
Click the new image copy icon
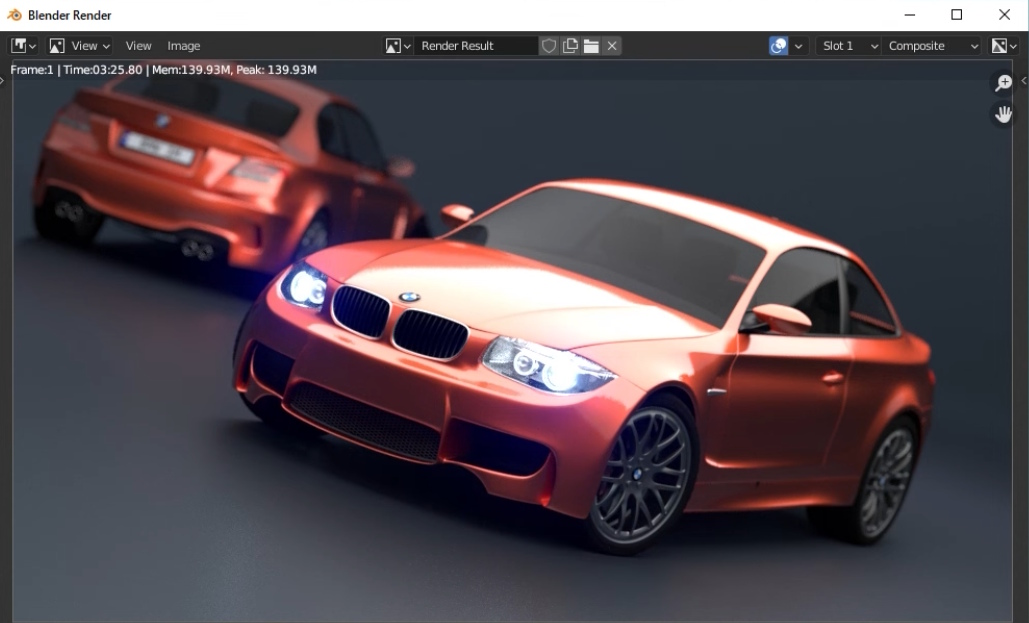click(570, 46)
